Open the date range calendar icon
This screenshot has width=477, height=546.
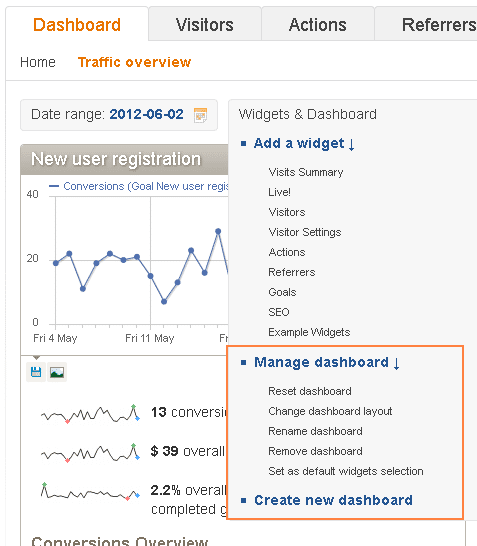coord(200,115)
